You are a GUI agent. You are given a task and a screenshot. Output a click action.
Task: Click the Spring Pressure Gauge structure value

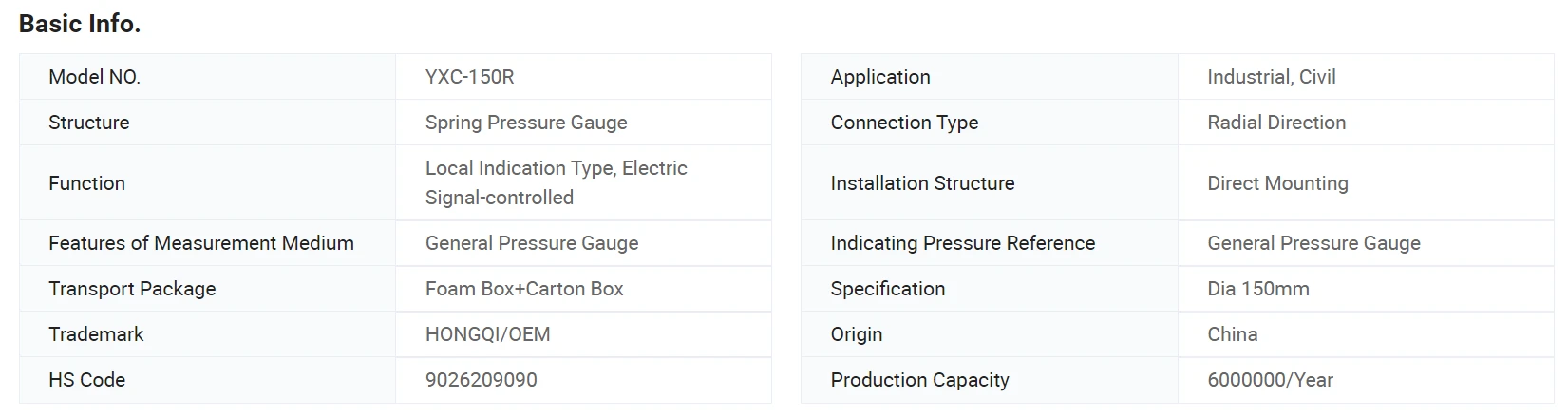(526, 123)
